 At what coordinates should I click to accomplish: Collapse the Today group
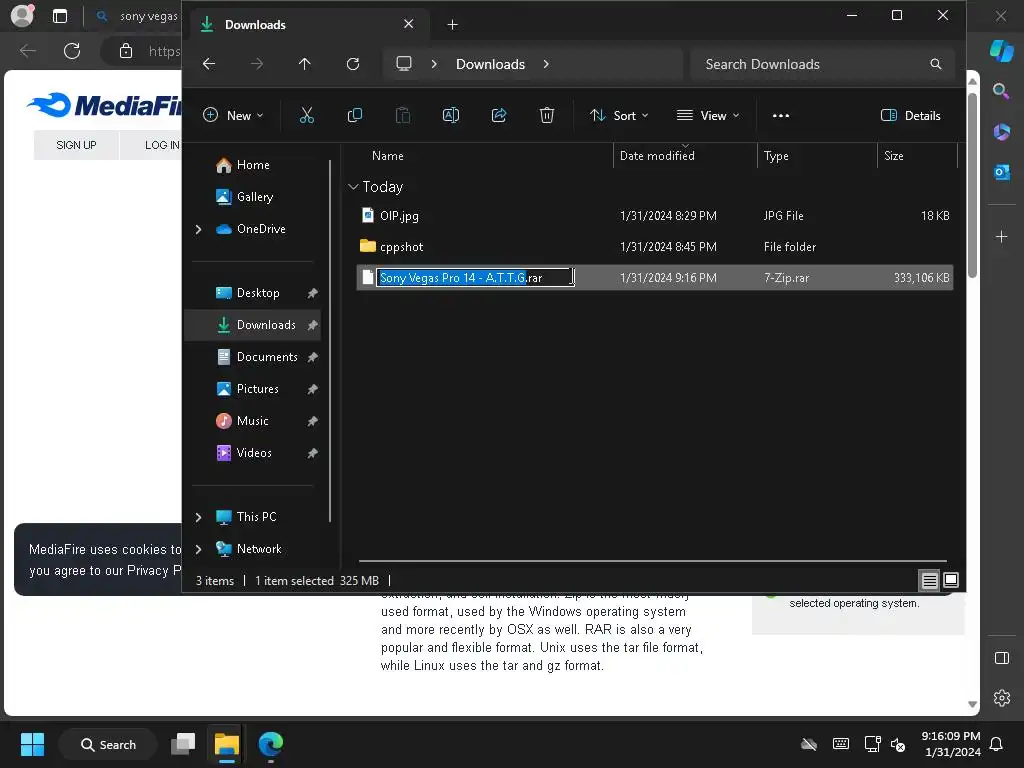353,187
